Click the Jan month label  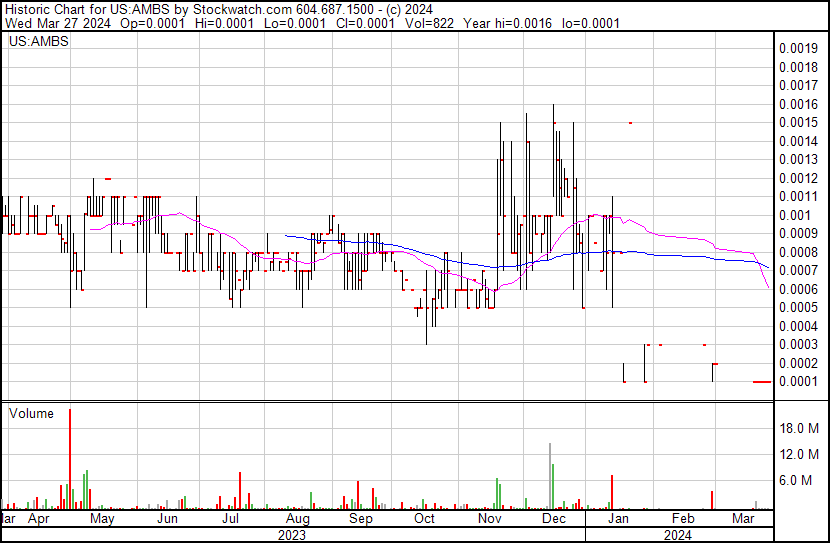(x=618, y=519)
